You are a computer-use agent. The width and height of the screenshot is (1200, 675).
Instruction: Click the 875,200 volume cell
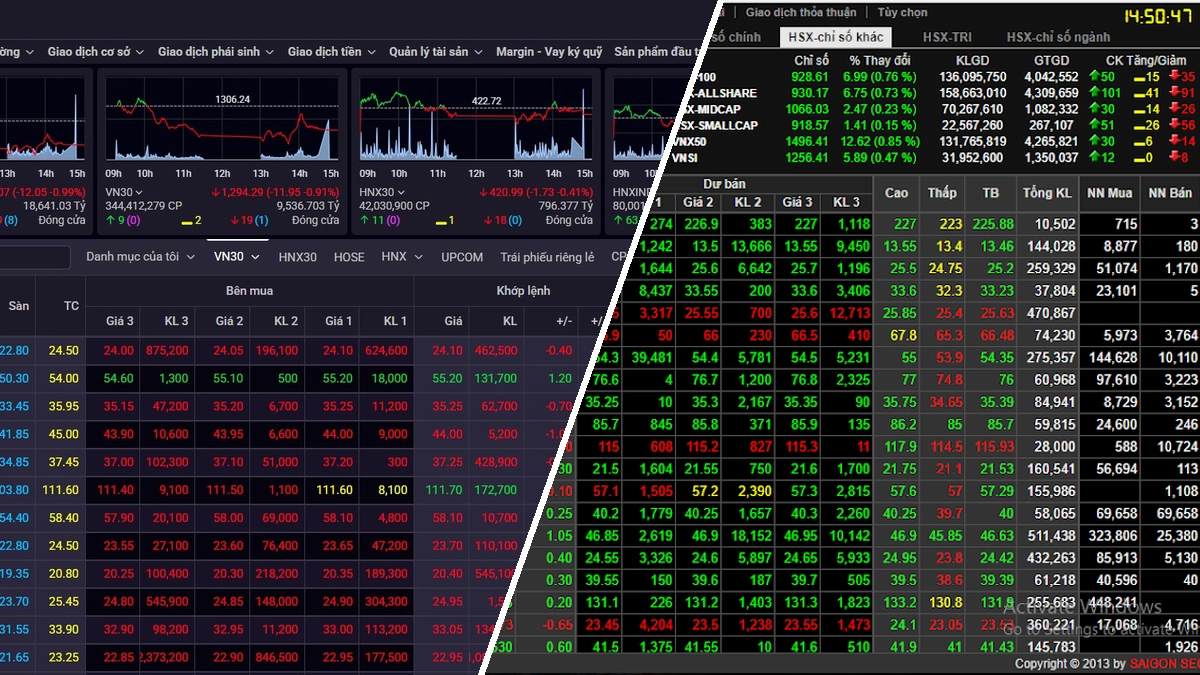tap(168, 350)
